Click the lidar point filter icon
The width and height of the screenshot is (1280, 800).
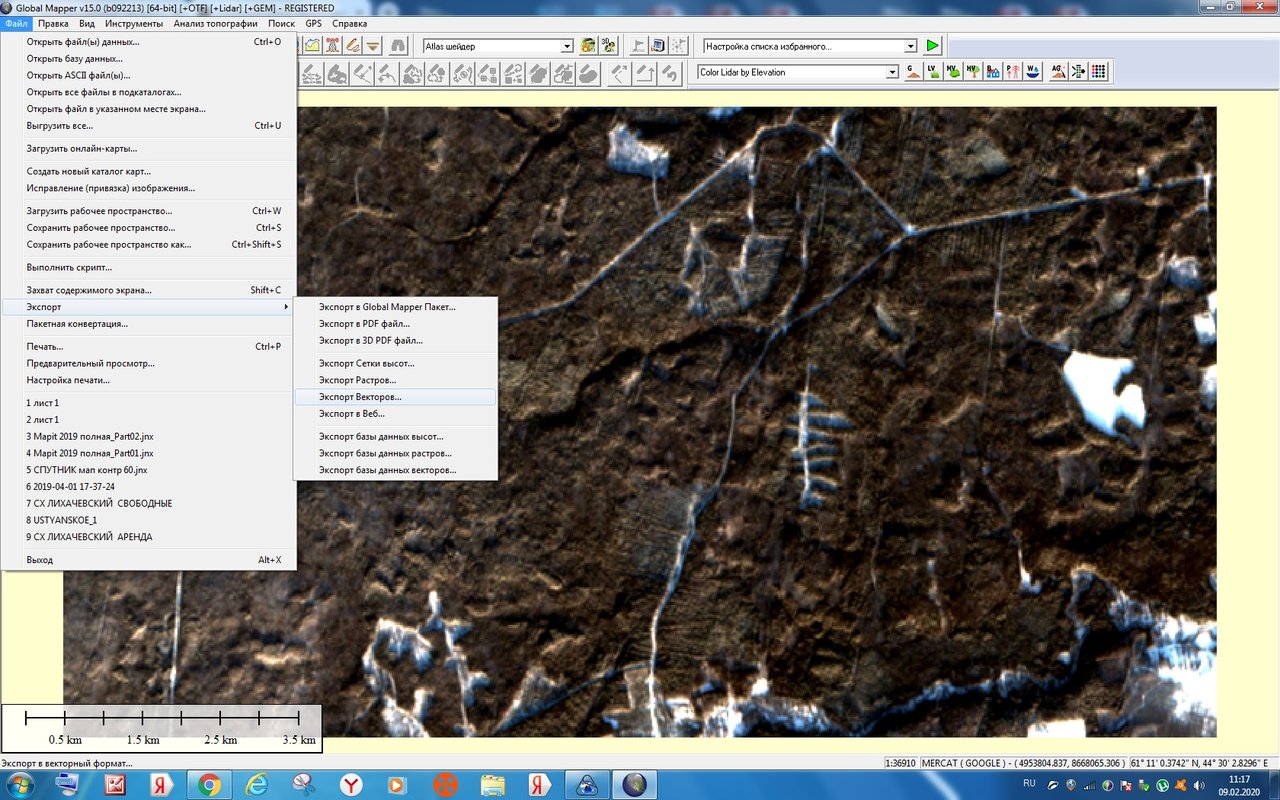click(x=1078, y=72)
